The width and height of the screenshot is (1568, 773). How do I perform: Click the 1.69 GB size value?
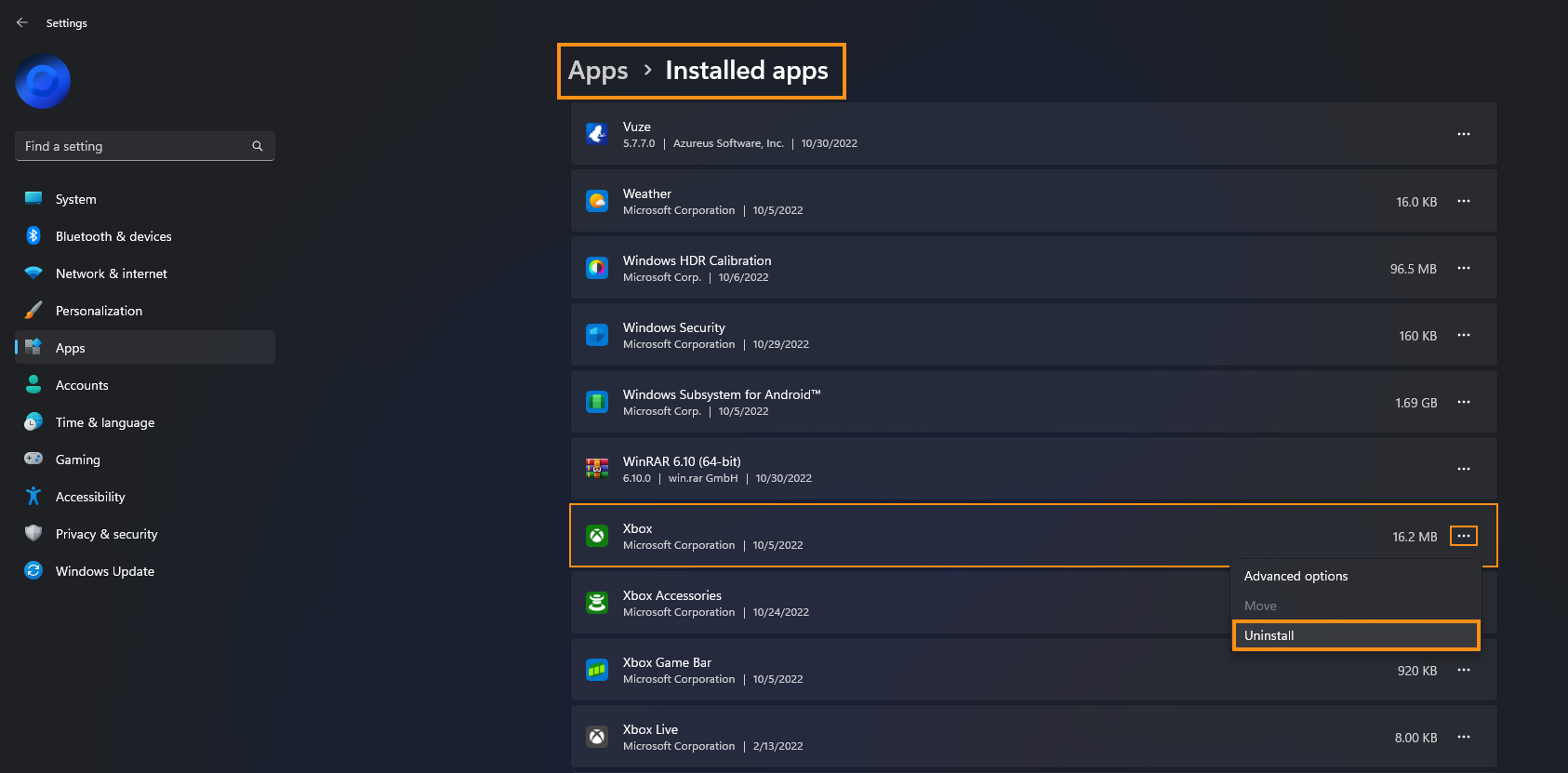click(x=1415, y=403)
